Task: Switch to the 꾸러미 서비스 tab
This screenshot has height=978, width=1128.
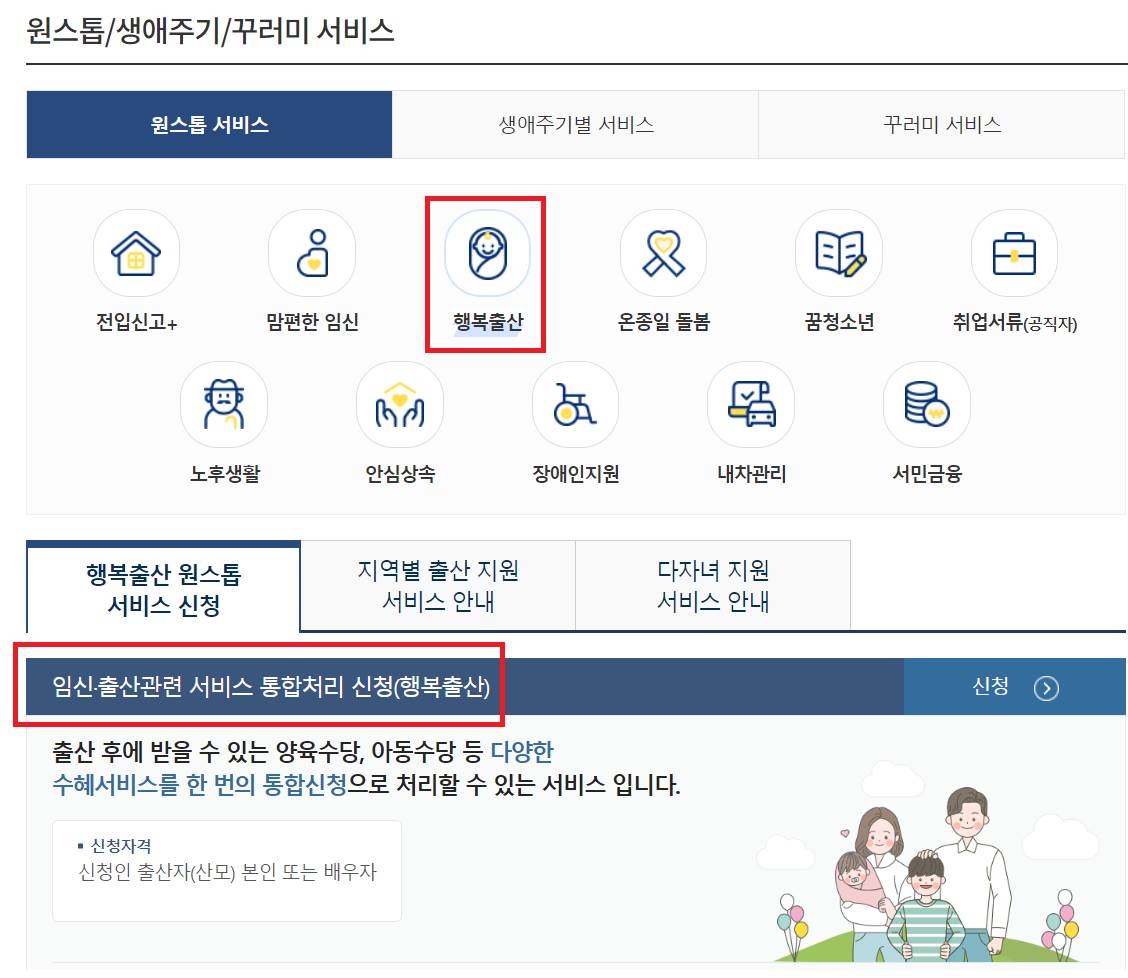Action: [x=941, y=124]
